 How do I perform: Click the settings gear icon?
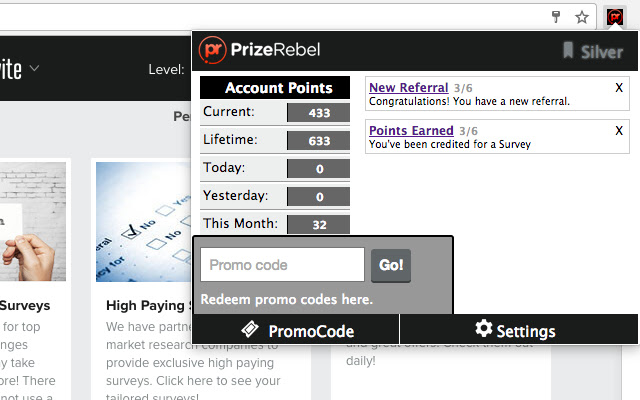(484, 329)
